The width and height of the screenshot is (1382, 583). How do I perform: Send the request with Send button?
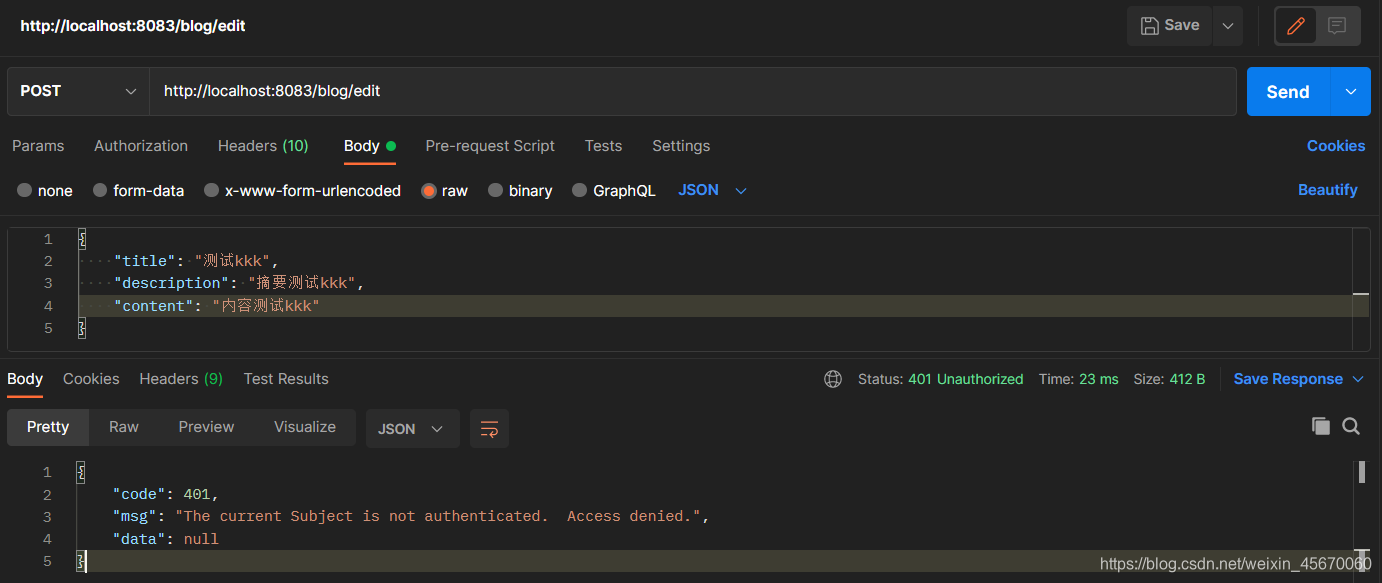pyautogui.click(x=1288, y=91)
